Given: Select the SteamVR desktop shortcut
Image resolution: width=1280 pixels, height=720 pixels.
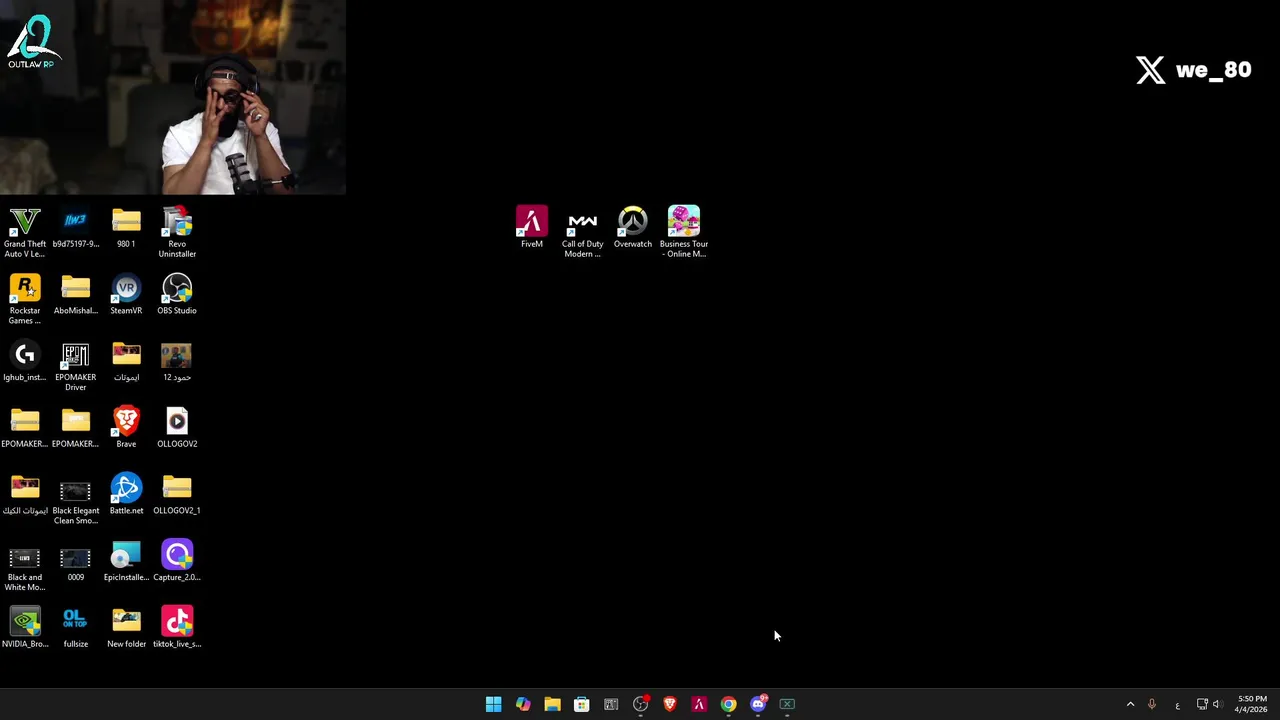Looking at the screenshot, I should tap(126, 294).
